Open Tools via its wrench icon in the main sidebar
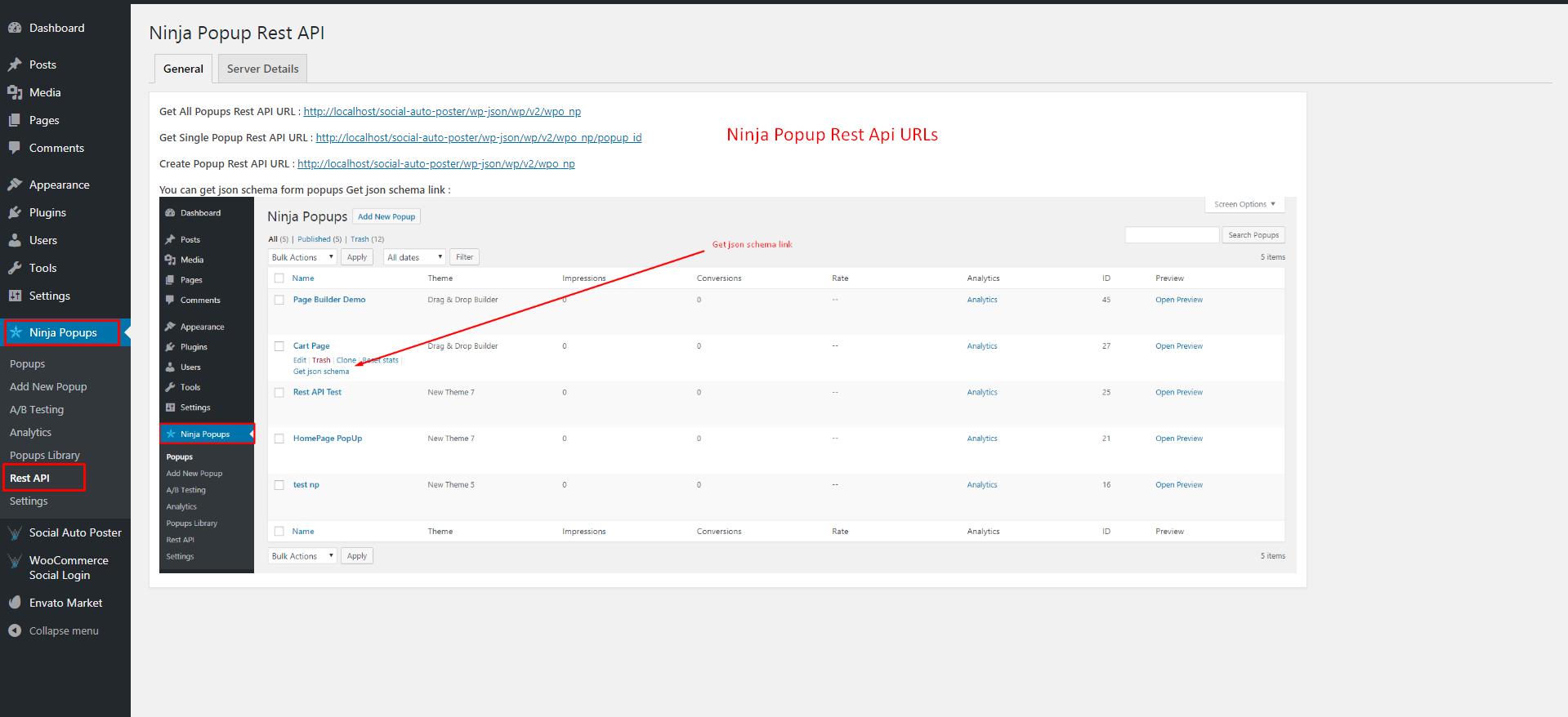 15,268
